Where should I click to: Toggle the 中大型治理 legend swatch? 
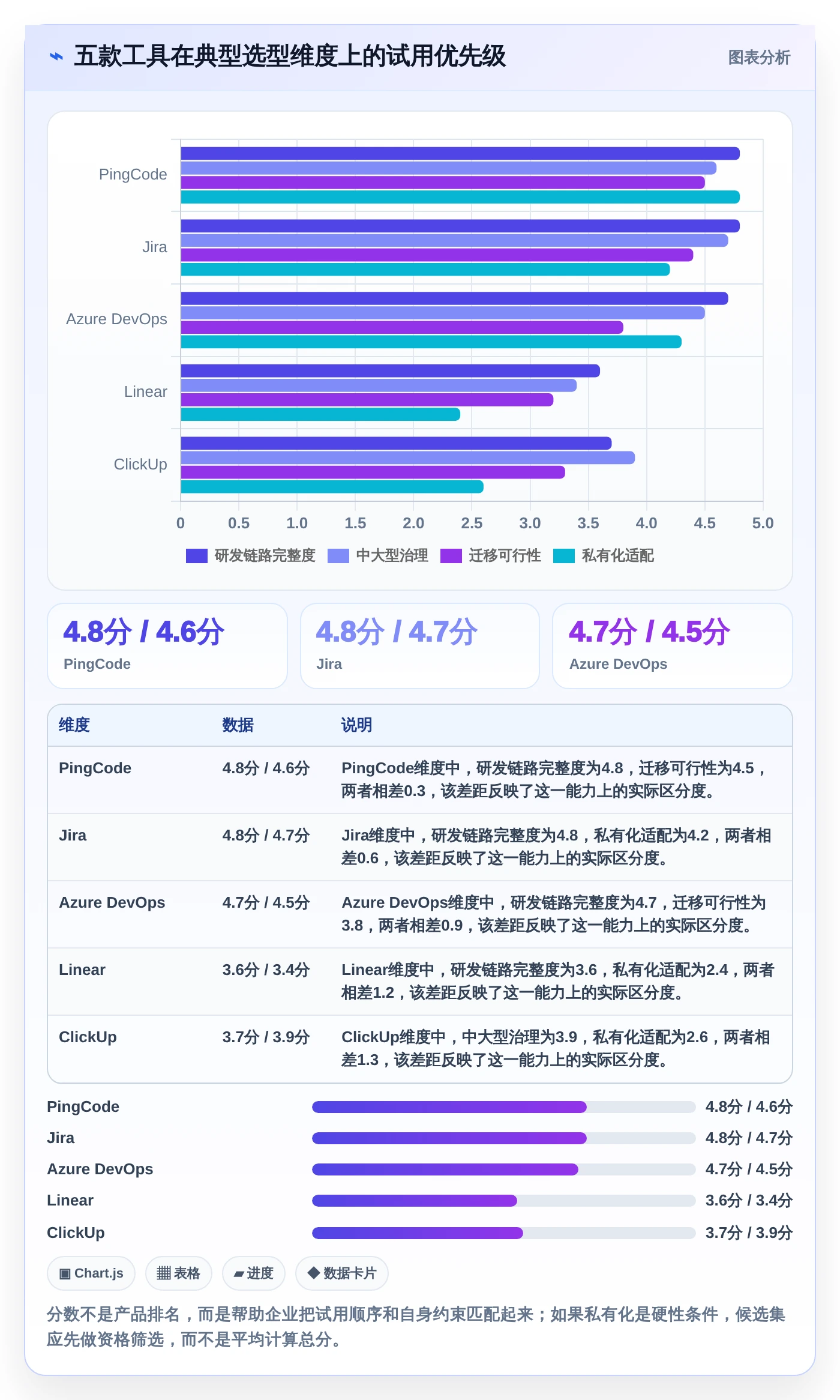(338, 556)
